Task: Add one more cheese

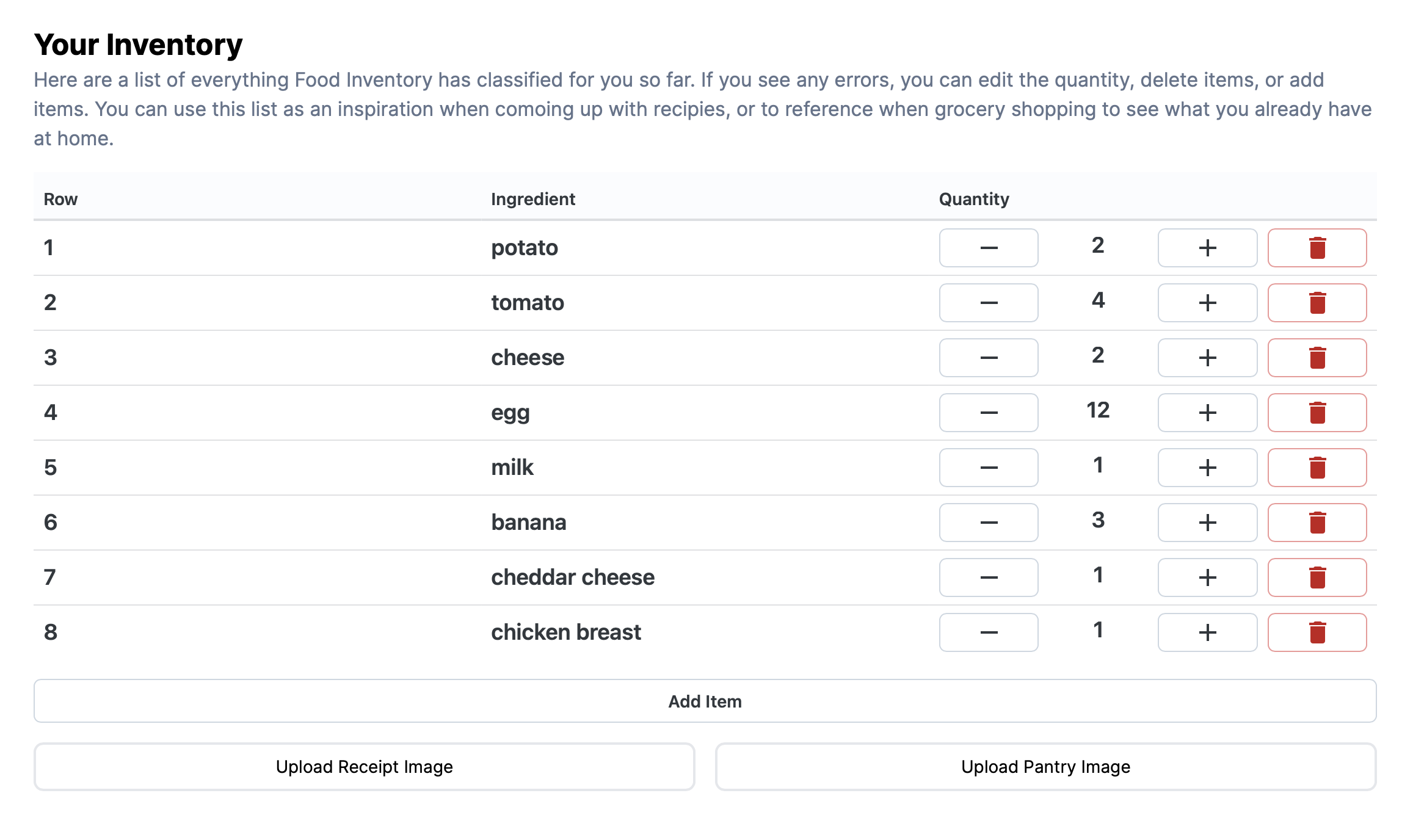Action: (1207, 358)
